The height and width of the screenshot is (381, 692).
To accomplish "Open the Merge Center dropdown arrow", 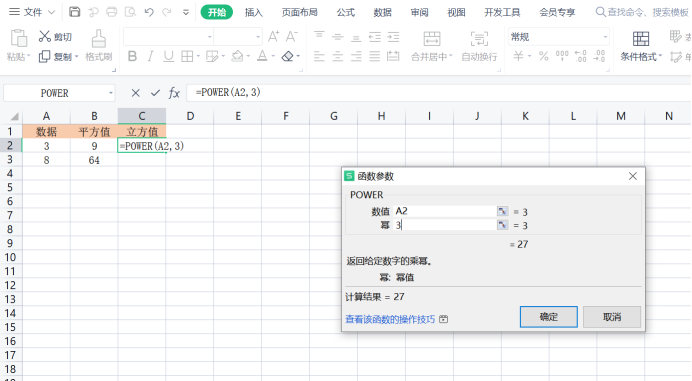I will pos(451,56).
